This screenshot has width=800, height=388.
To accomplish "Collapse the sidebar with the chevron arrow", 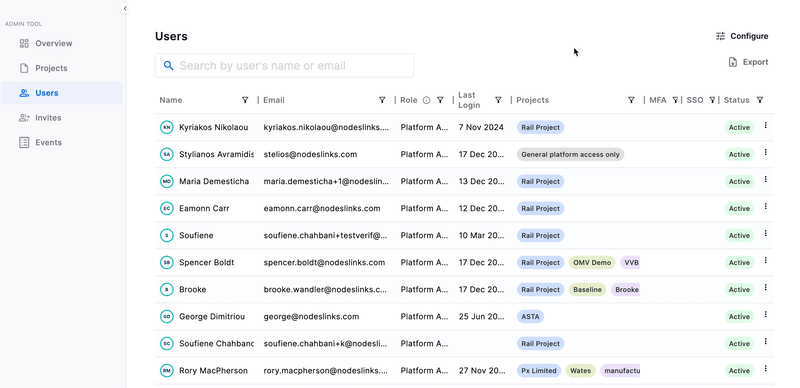I will 125,9.
